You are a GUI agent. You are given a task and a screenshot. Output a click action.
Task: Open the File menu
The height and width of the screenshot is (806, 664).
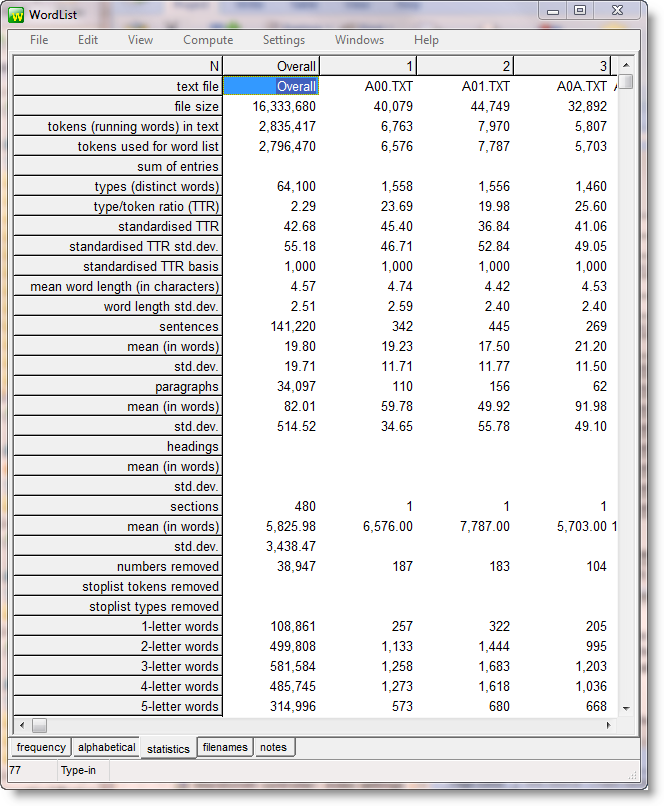39,40
